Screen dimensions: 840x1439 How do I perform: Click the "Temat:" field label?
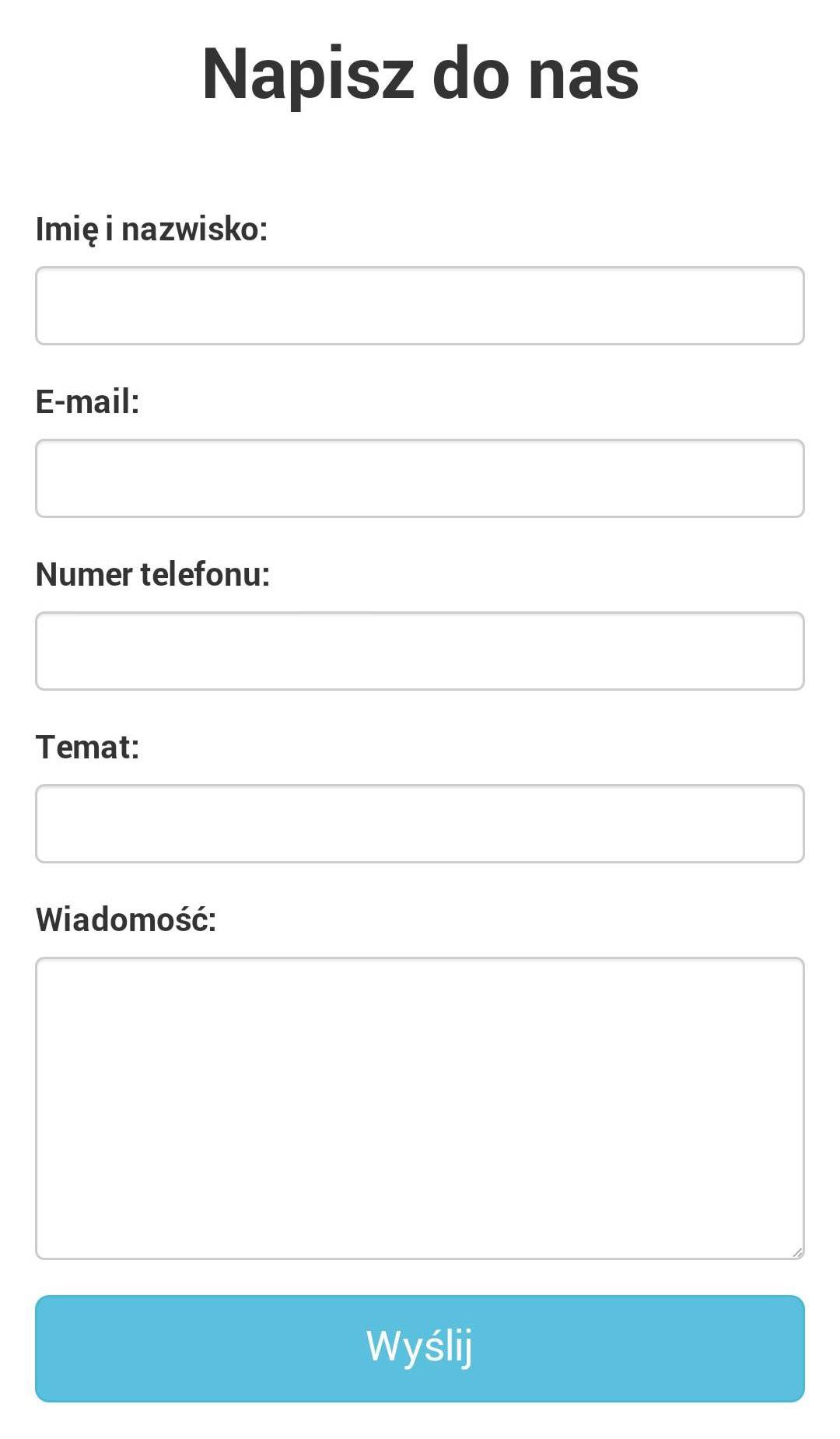[88, 748]
